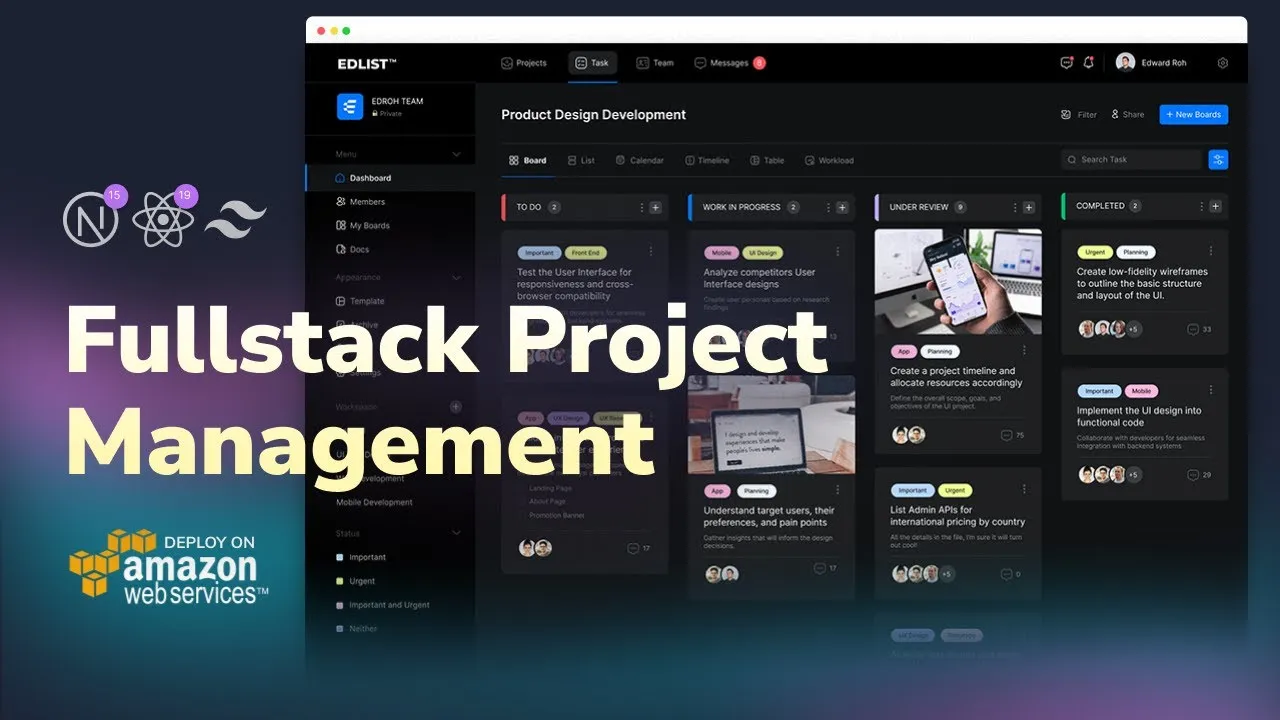Open options for 'Understand target users' card

[x=838, y=490]
